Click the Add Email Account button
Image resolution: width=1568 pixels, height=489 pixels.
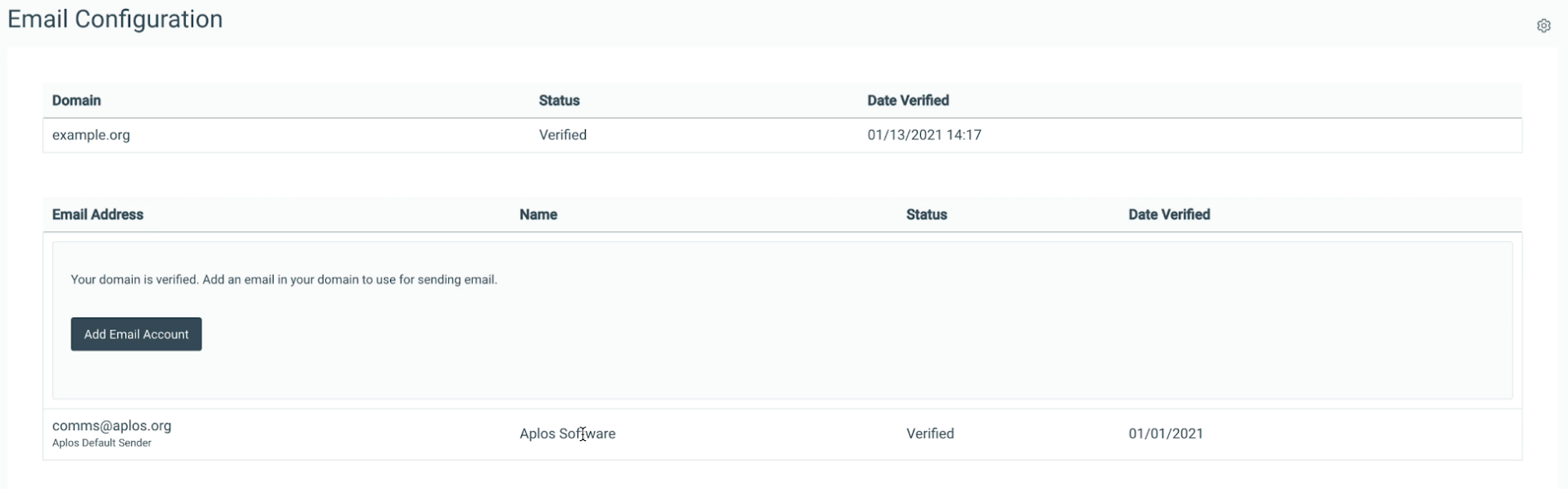pyautogui.click(x=136, y=334)
